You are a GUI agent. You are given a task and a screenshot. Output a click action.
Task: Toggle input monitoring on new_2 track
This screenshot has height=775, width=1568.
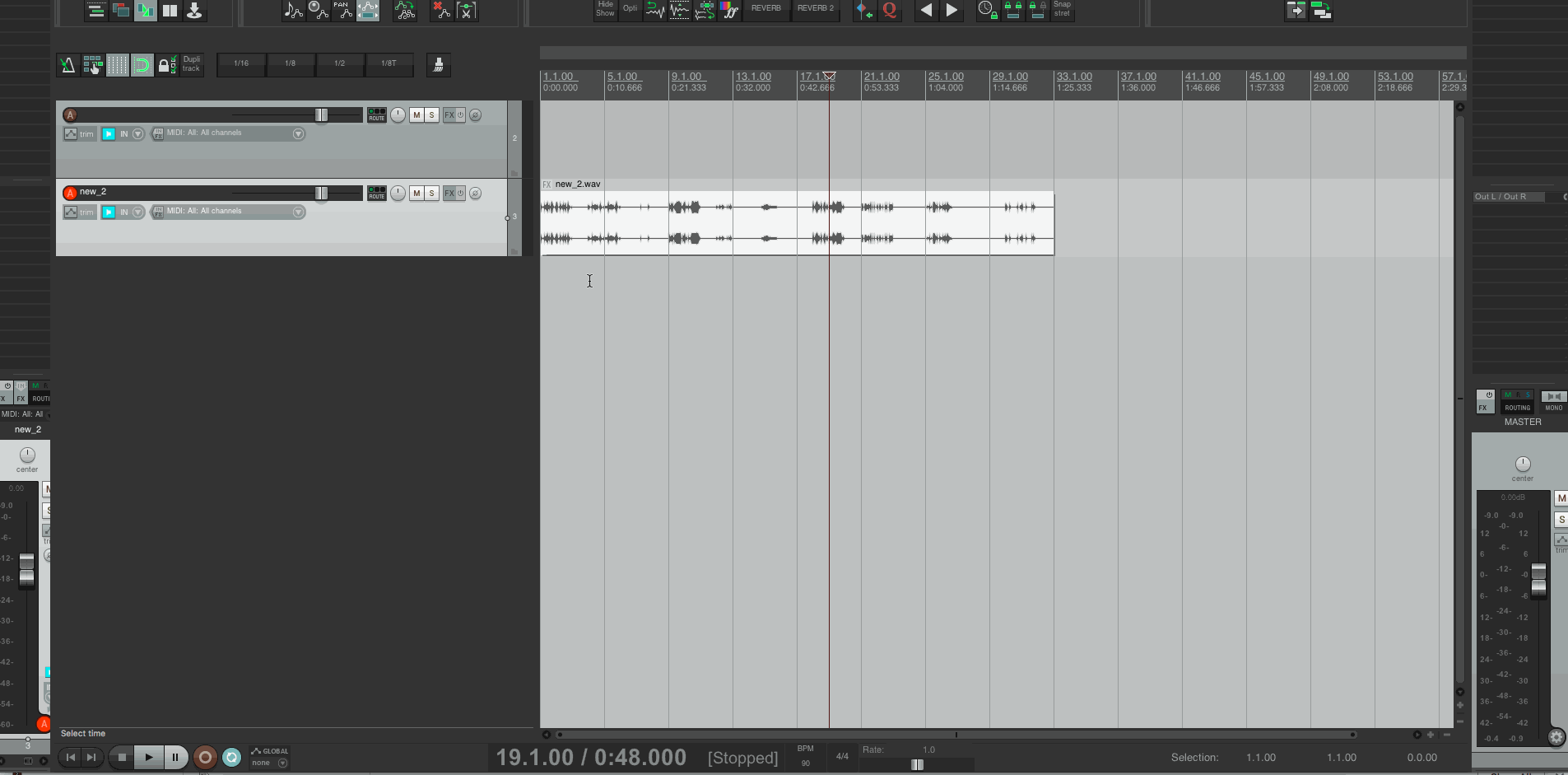(109, 212)
